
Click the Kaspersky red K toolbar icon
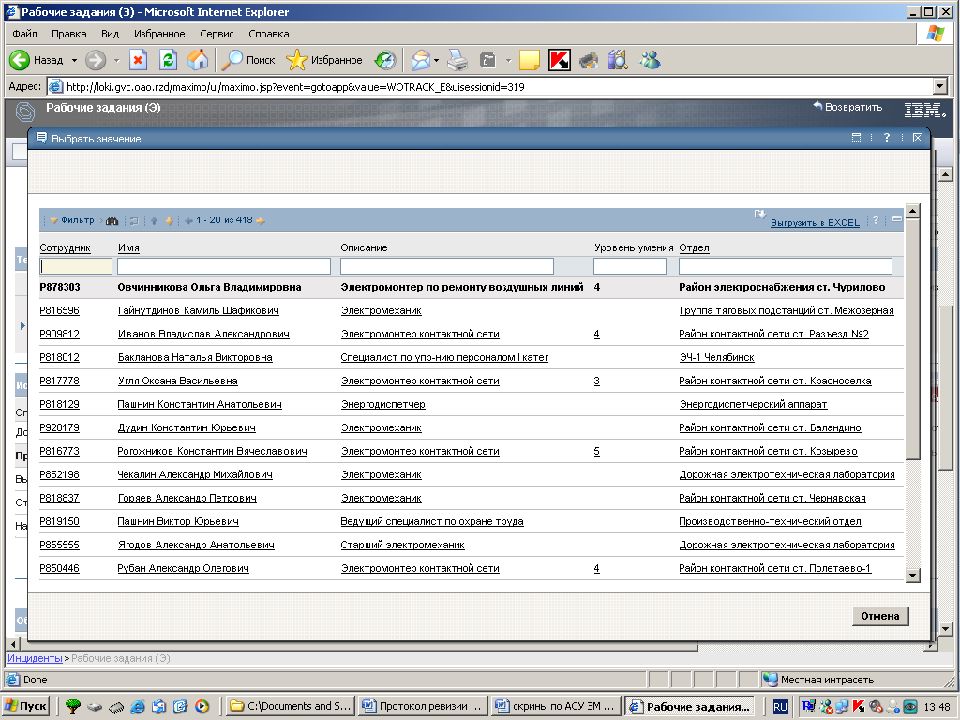[559, 60]
